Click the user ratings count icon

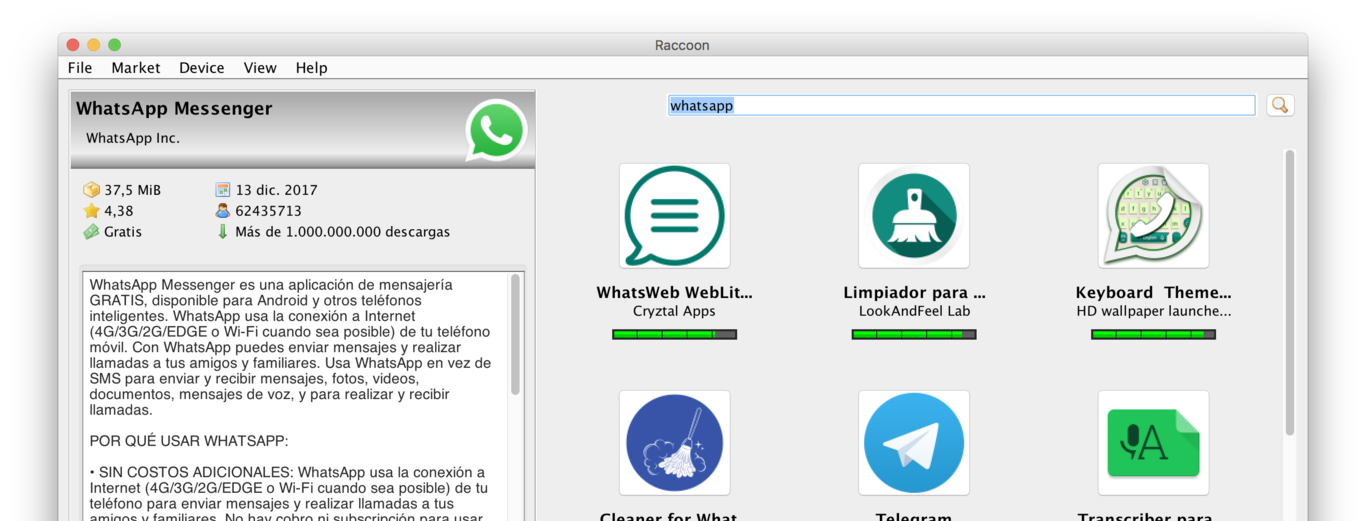pyautogui.click(x=223, y=211)
